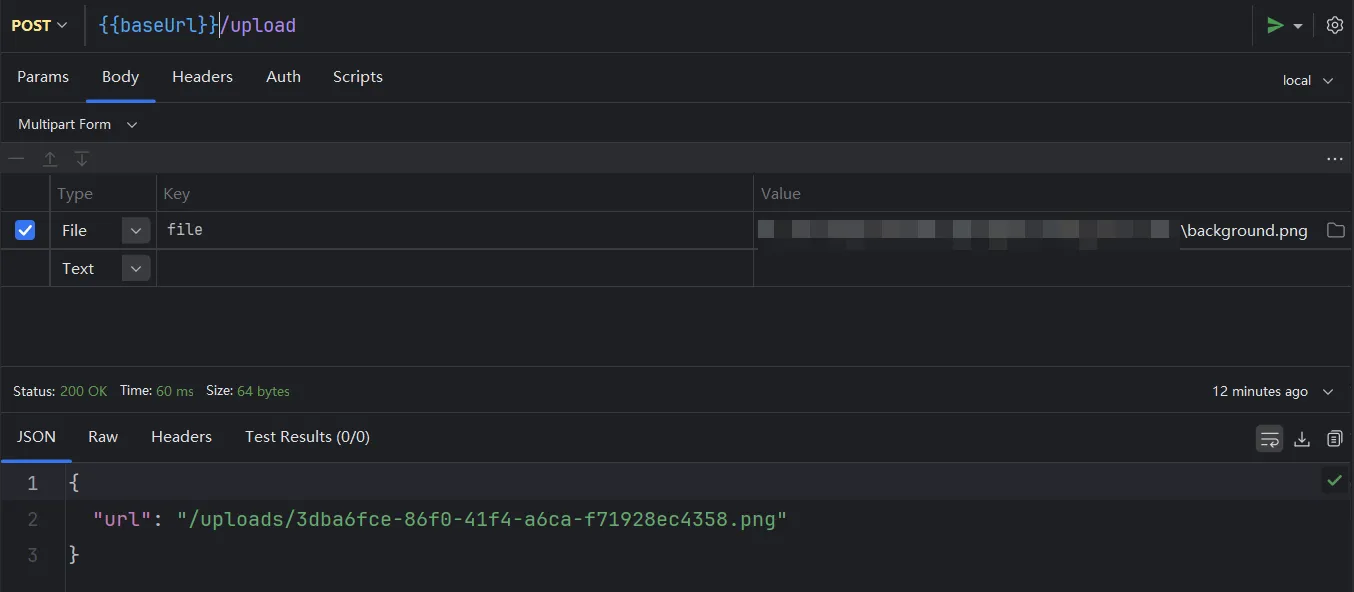Image resolution: width=1354 pixels, height=592 pixels.
Task: Send the request with green arrow
Action: click(1275, 26)
